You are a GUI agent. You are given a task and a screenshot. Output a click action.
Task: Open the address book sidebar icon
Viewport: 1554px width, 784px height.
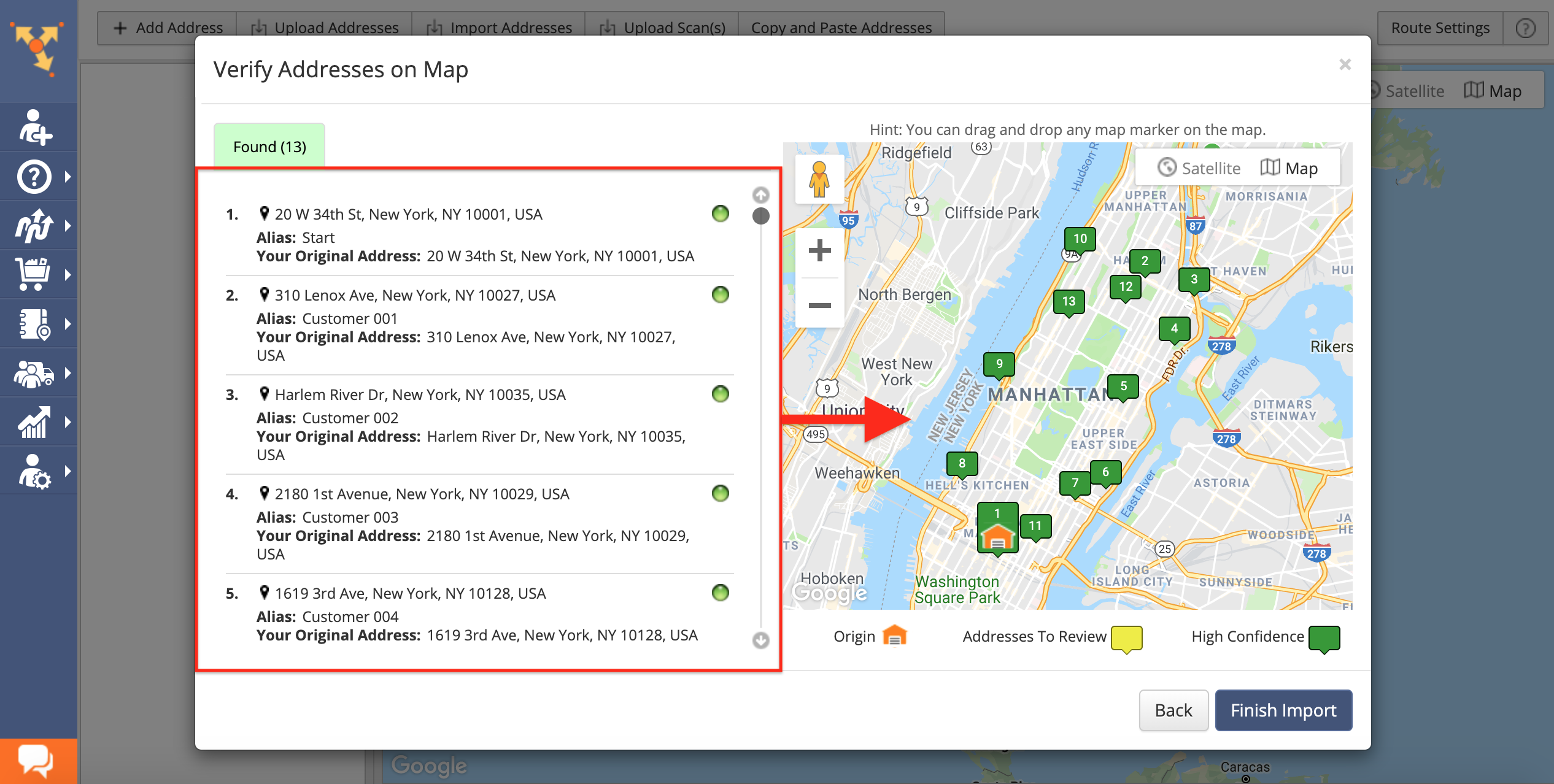pos(34,324)
